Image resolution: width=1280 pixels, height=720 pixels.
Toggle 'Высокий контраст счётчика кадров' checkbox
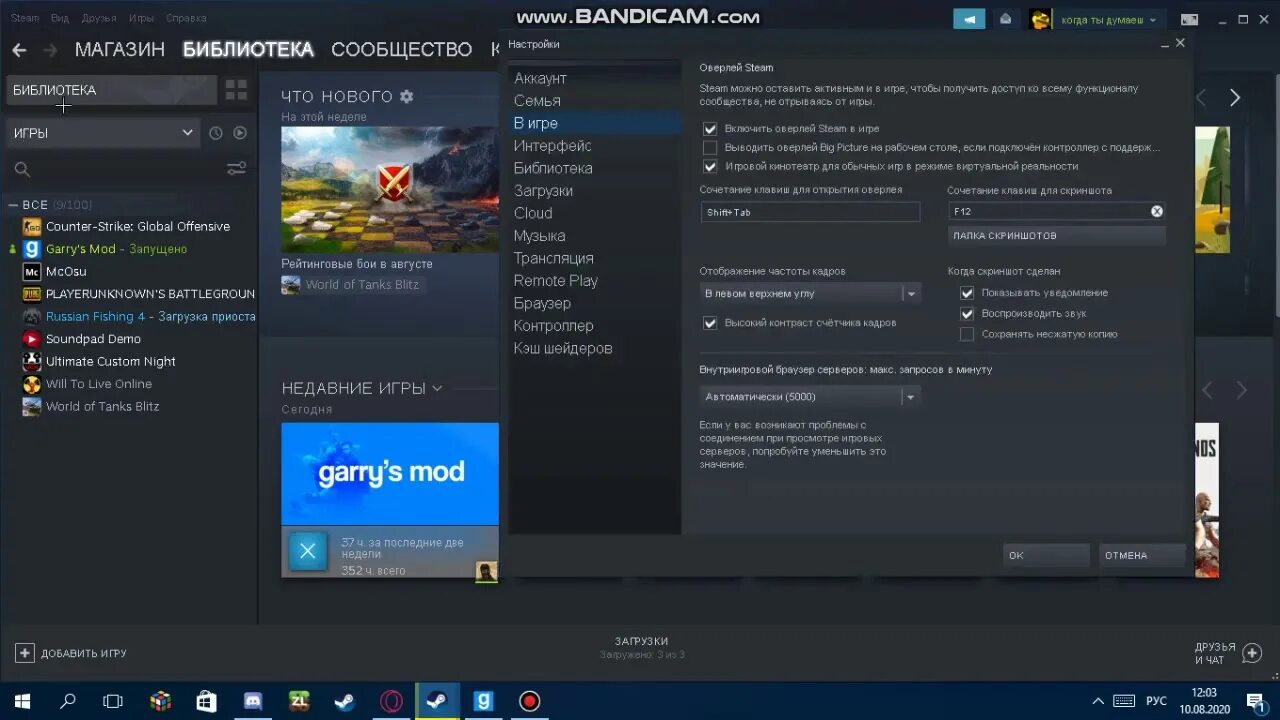pos(710,323)
